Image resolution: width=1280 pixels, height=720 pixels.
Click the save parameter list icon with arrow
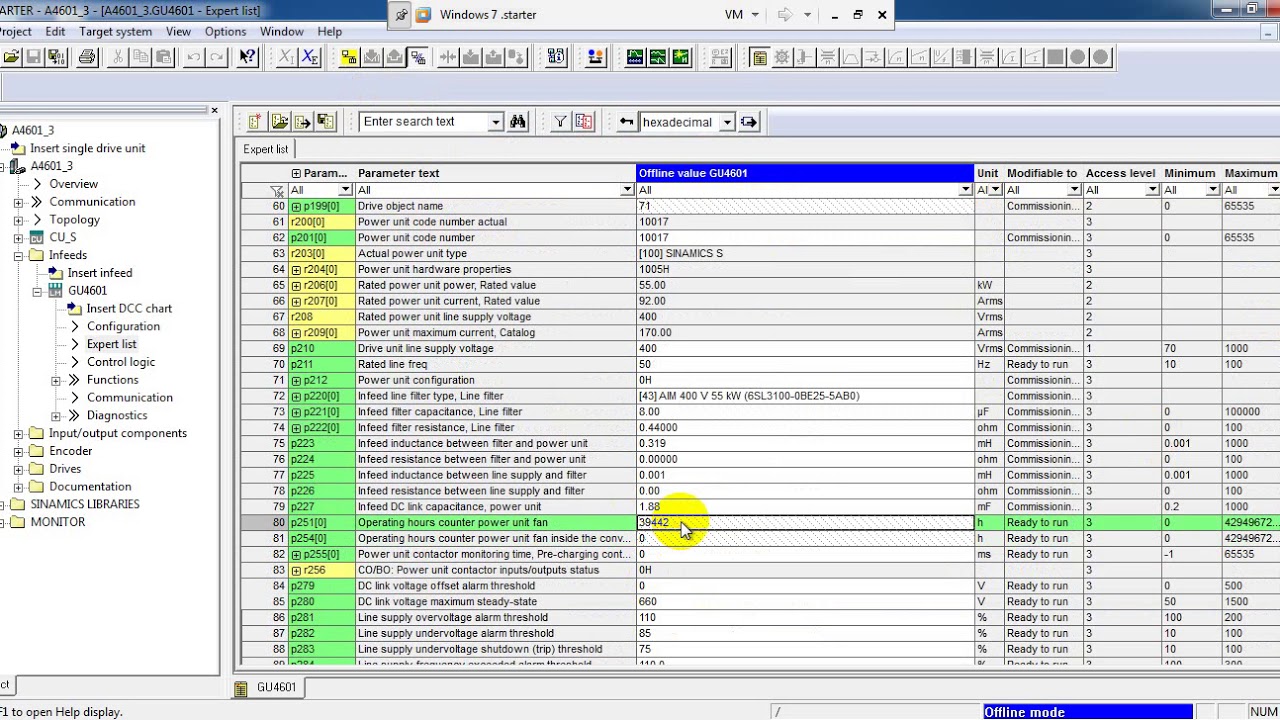click(x=302, y=122)
